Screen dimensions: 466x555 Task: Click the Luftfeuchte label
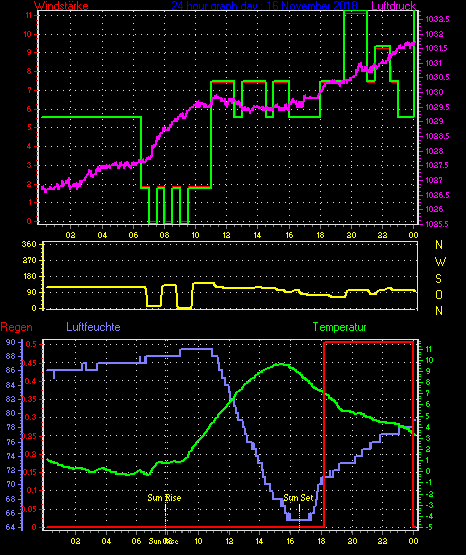point(93,327)
